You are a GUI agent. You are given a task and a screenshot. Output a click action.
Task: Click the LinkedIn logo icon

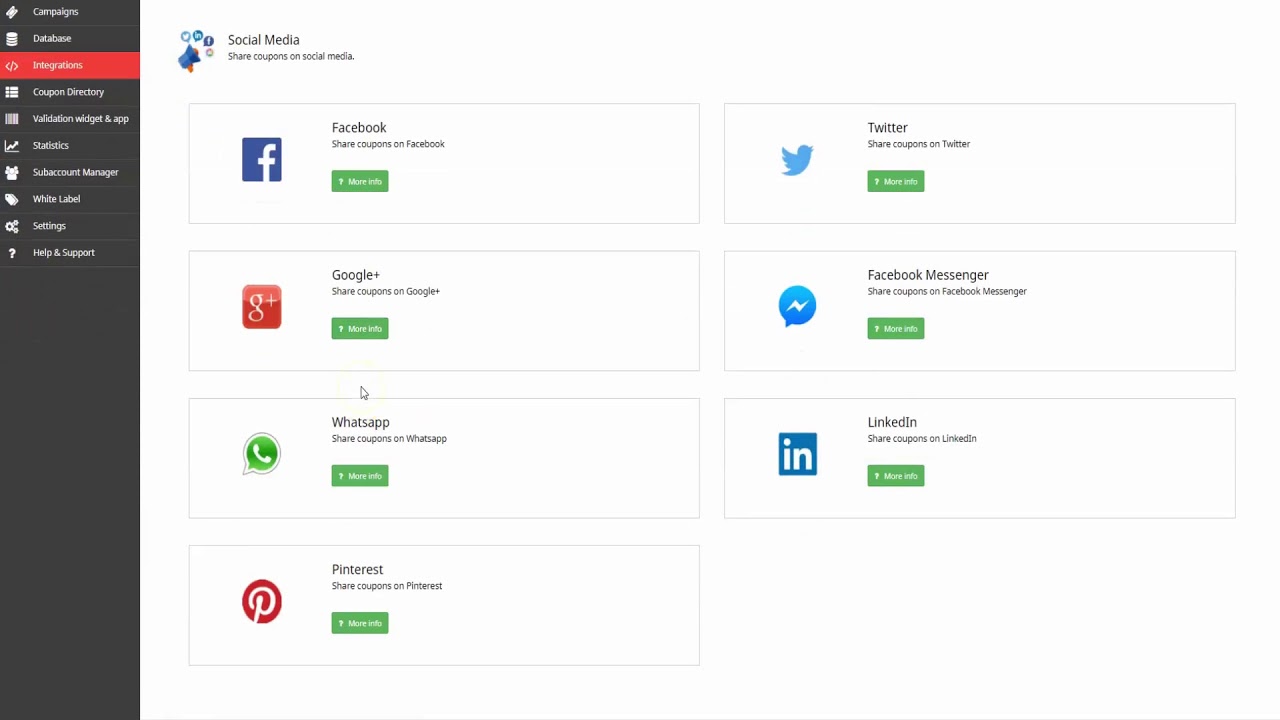797,454
